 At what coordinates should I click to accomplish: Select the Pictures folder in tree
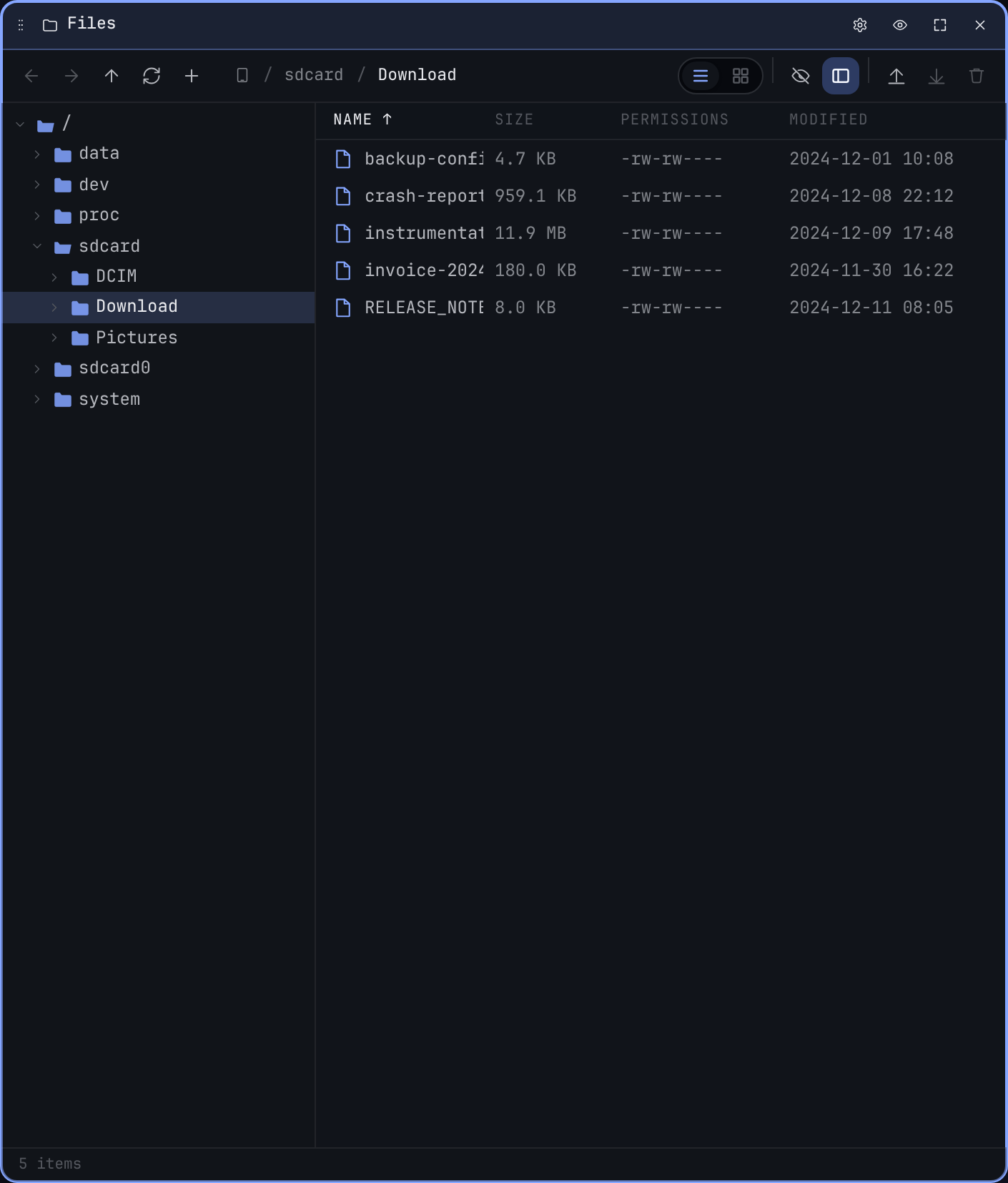click(159, 338)
